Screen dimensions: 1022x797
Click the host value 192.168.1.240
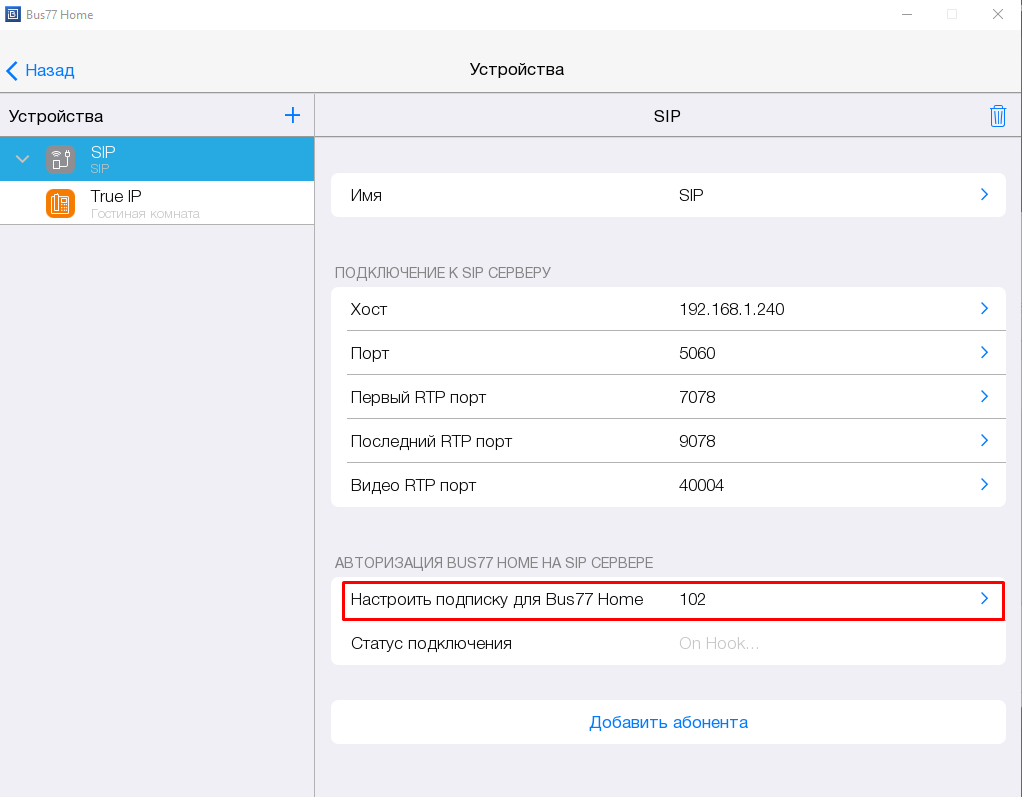[x=731, y=309]
